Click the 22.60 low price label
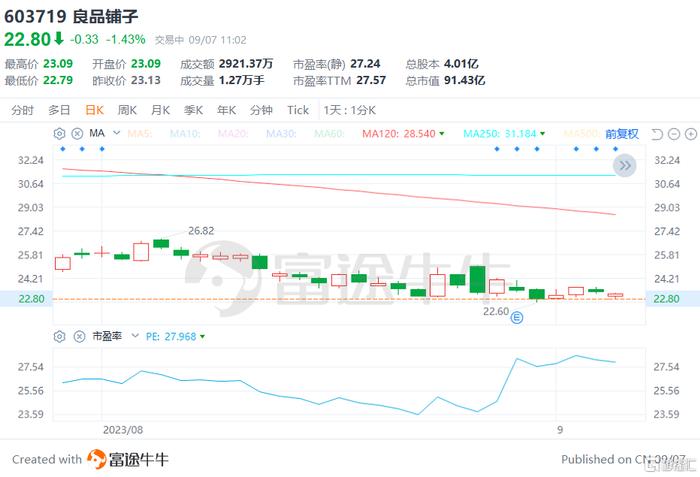The height and width of the screenshot is (477, 700). click(x=496, y=311)
